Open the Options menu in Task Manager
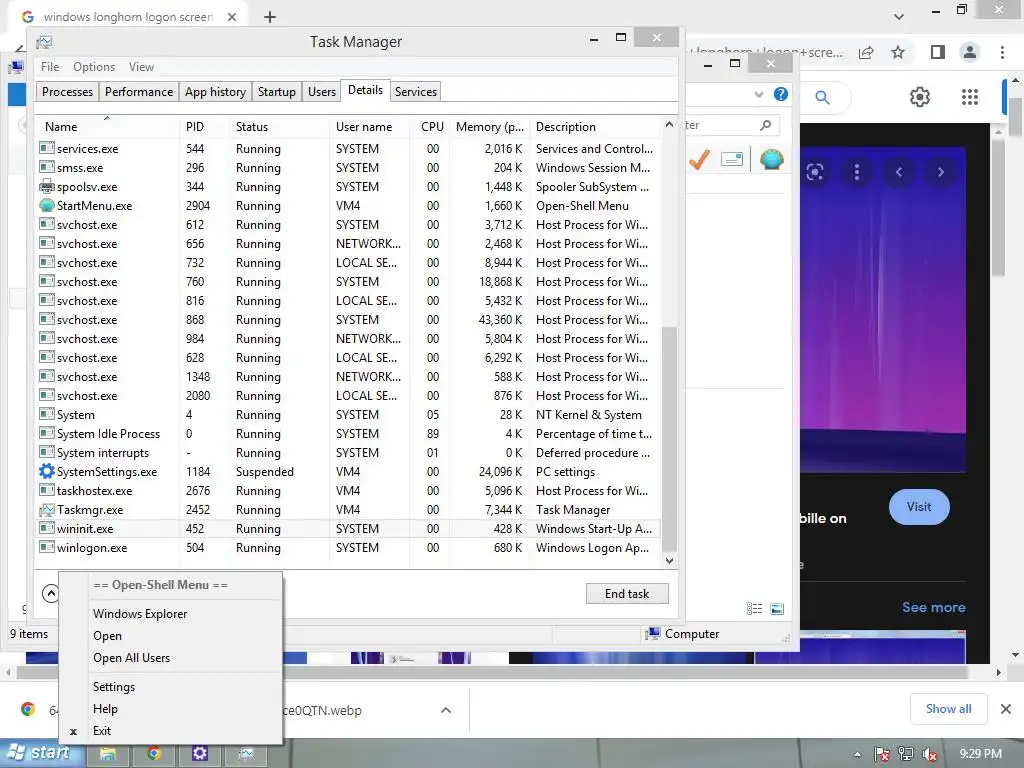Screen dimensions: 1024x768 [93, 67]
